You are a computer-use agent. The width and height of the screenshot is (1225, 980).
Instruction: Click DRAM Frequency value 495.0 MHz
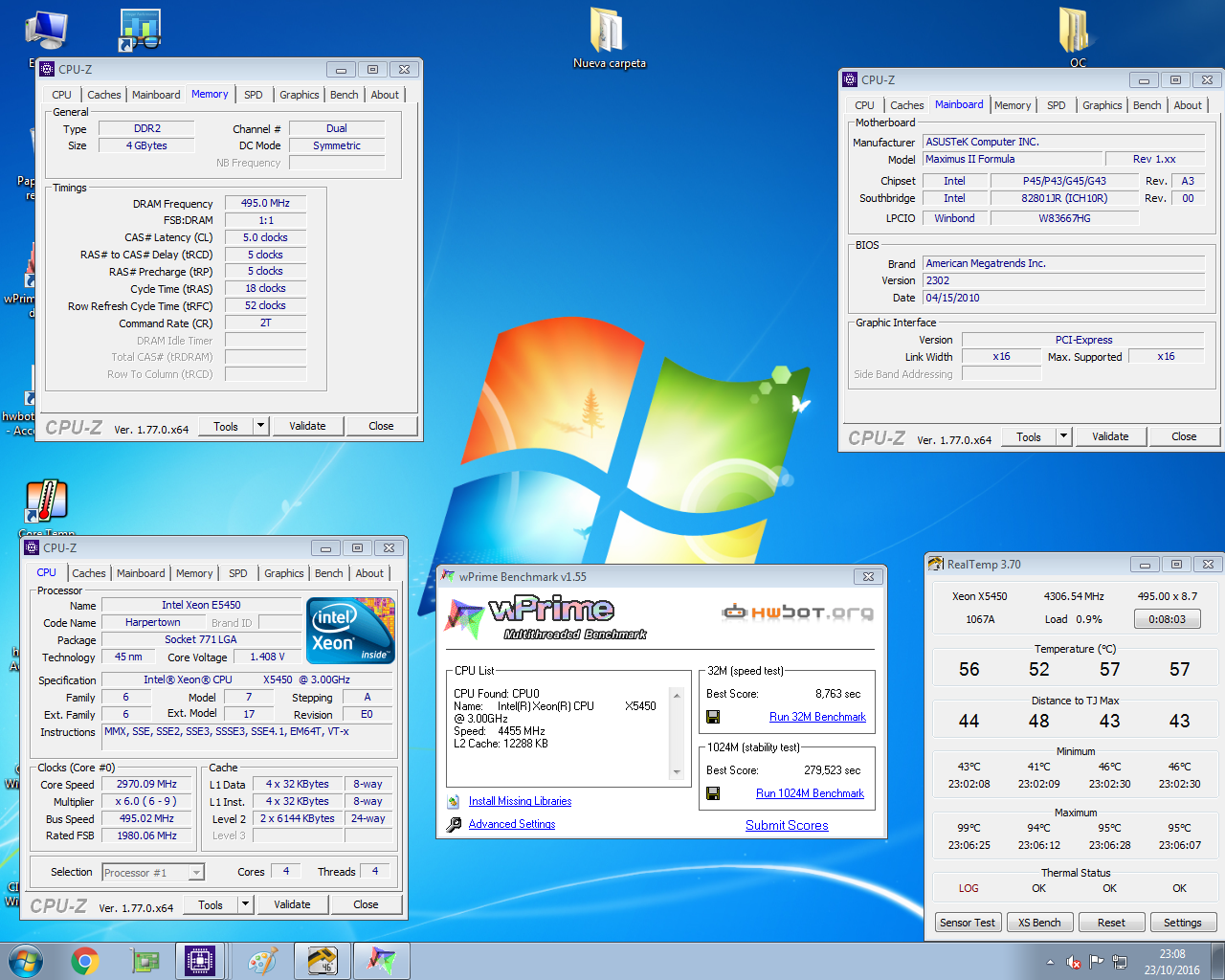point(265,203)
